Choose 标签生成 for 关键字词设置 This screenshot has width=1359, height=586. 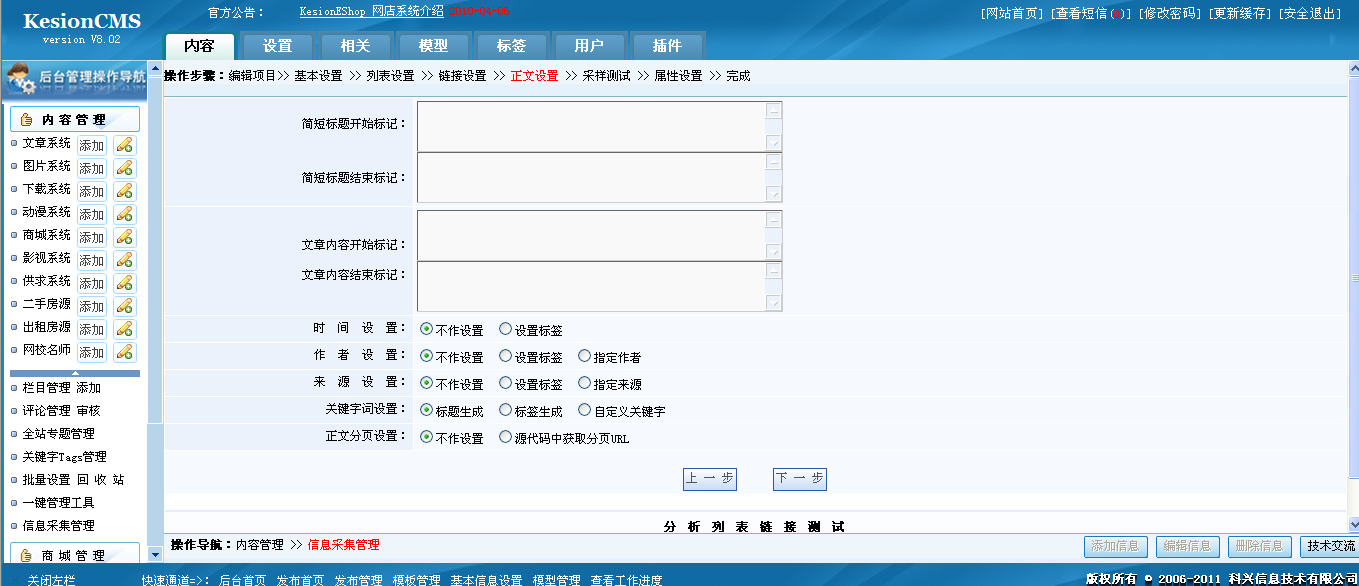505,410
